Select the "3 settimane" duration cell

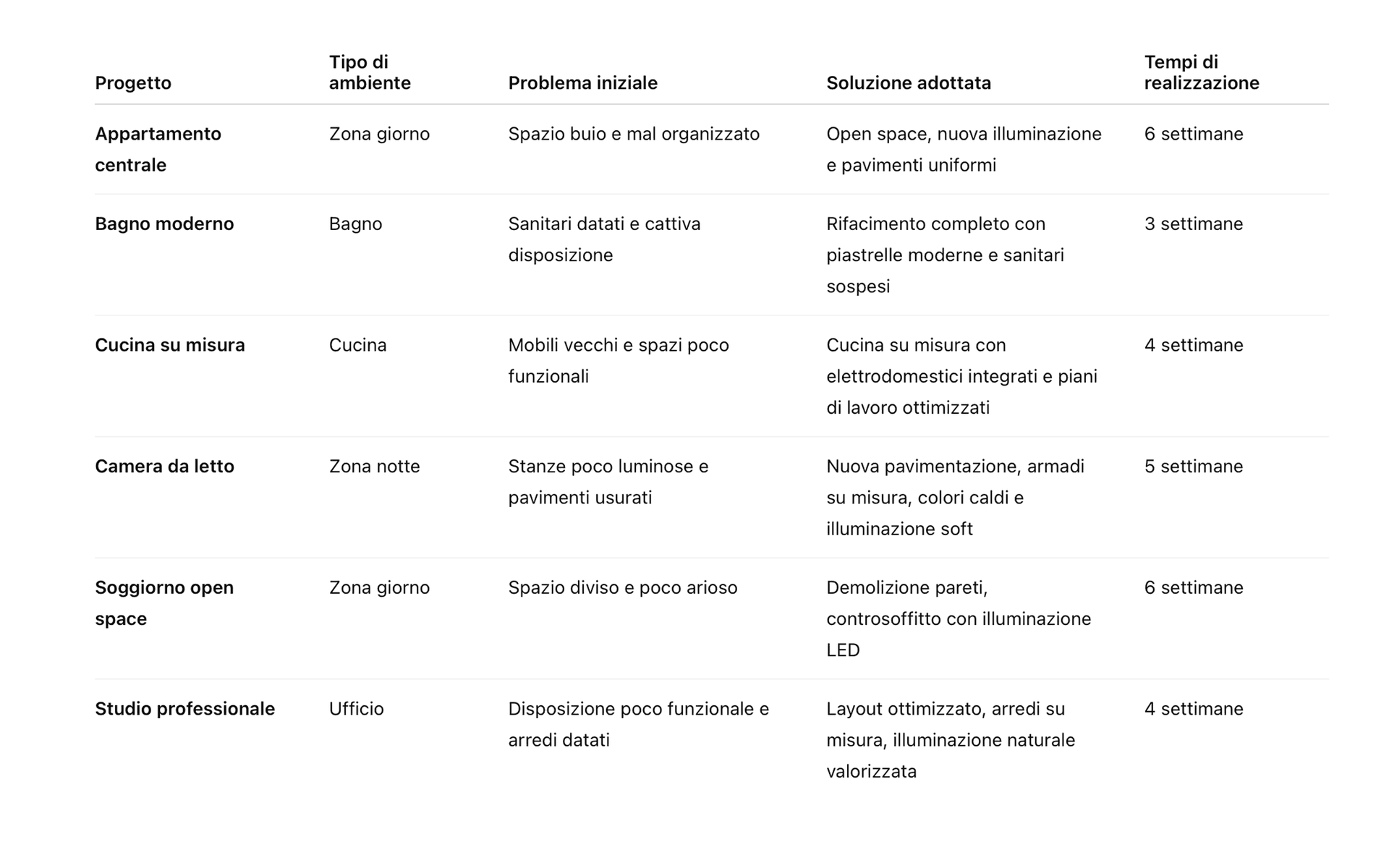pyautogui.click(x=1193, y=224)
